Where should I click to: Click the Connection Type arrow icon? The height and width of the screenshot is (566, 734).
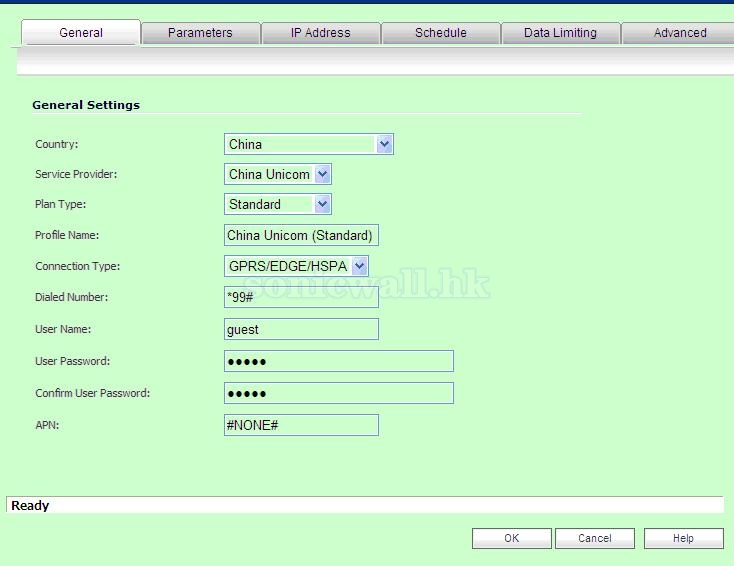point(360,266)
